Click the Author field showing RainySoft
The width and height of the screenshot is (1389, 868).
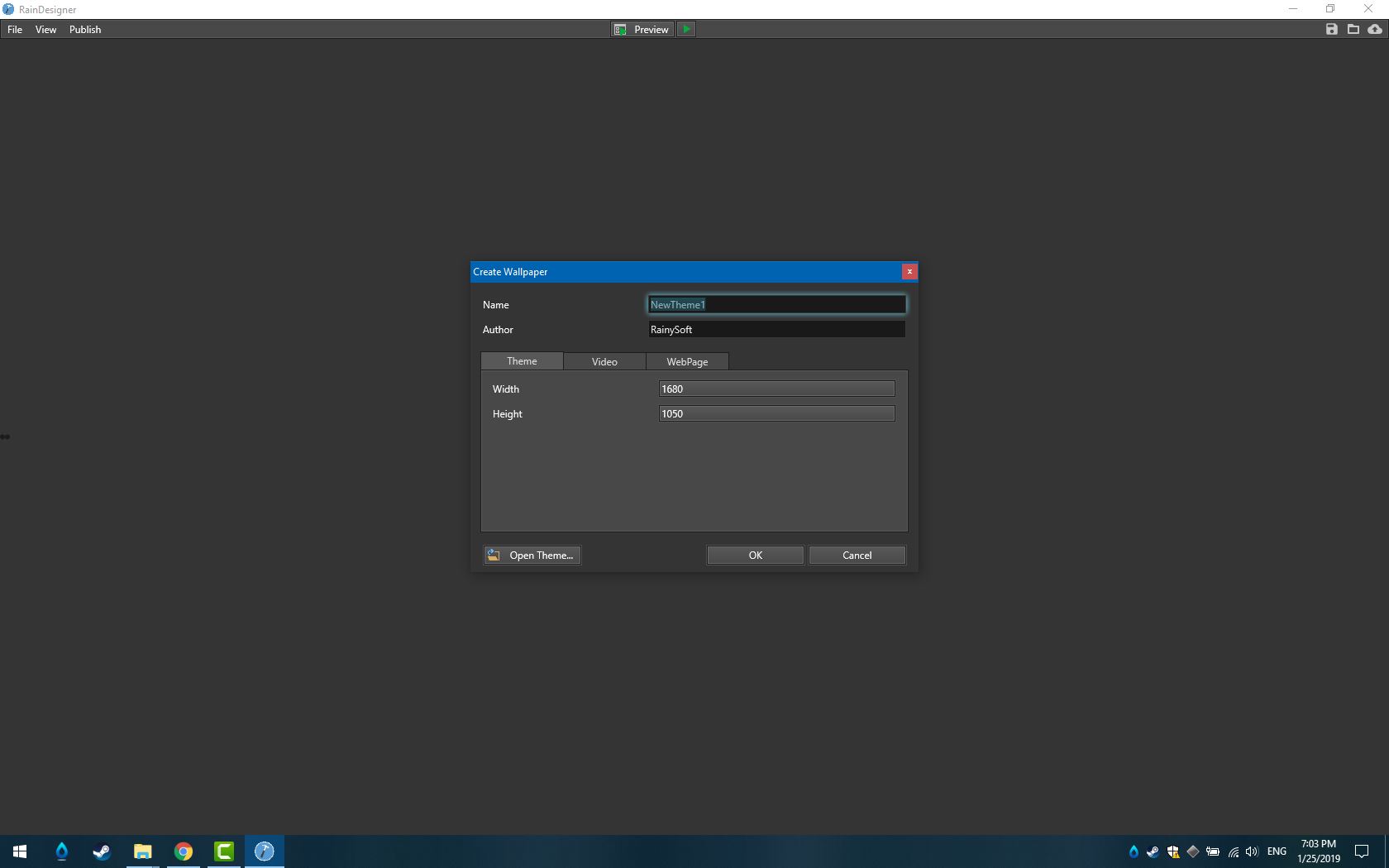point(776,329)
